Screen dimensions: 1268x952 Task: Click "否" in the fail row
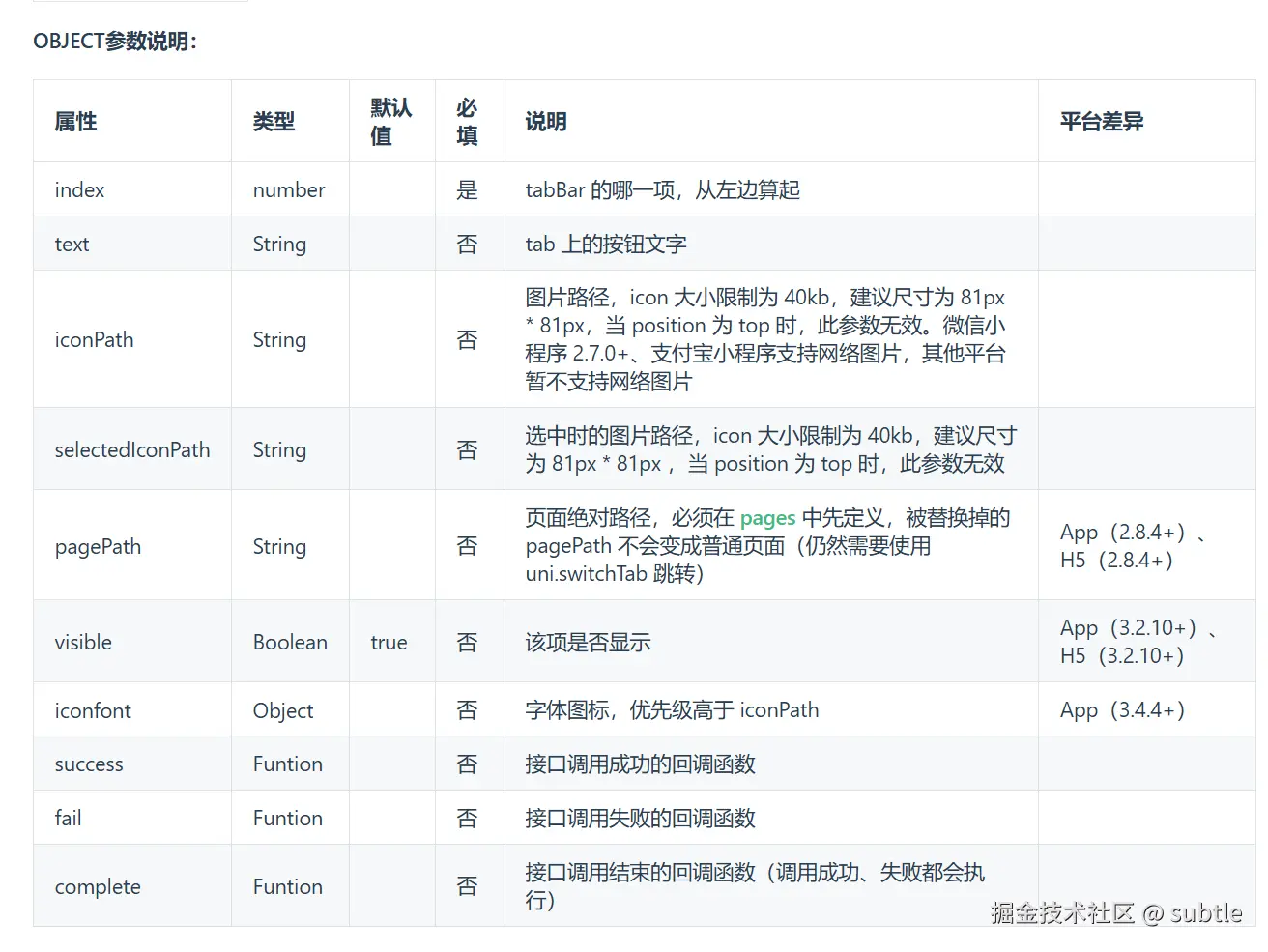point(468,819)
